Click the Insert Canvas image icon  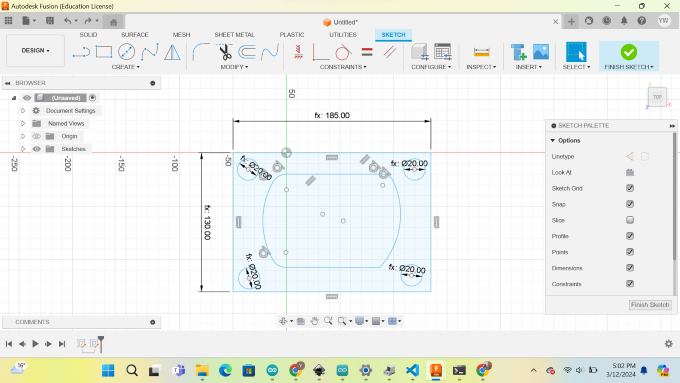541,52
